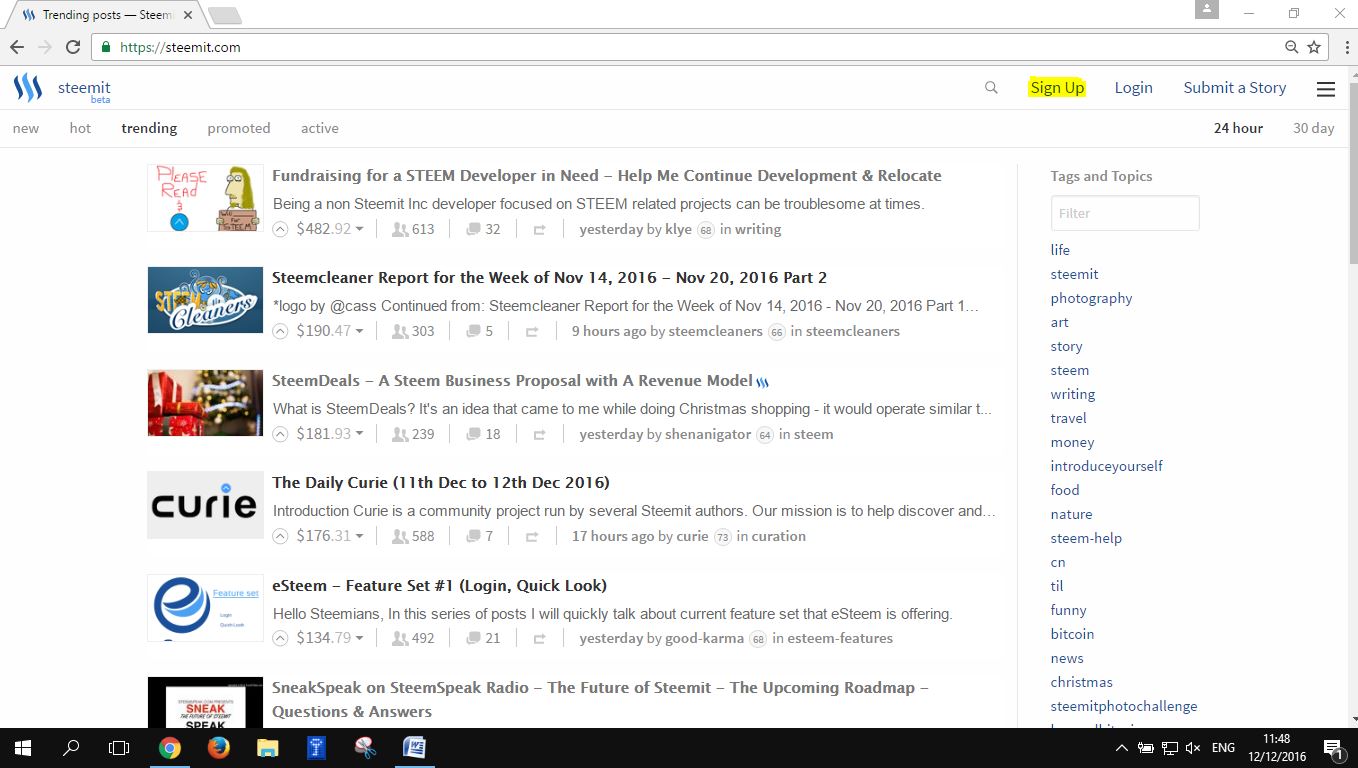This screenshot has width=1358, height=768.
Task: Open the hamburger menu in Steemit header
Action: [1326, 89]
